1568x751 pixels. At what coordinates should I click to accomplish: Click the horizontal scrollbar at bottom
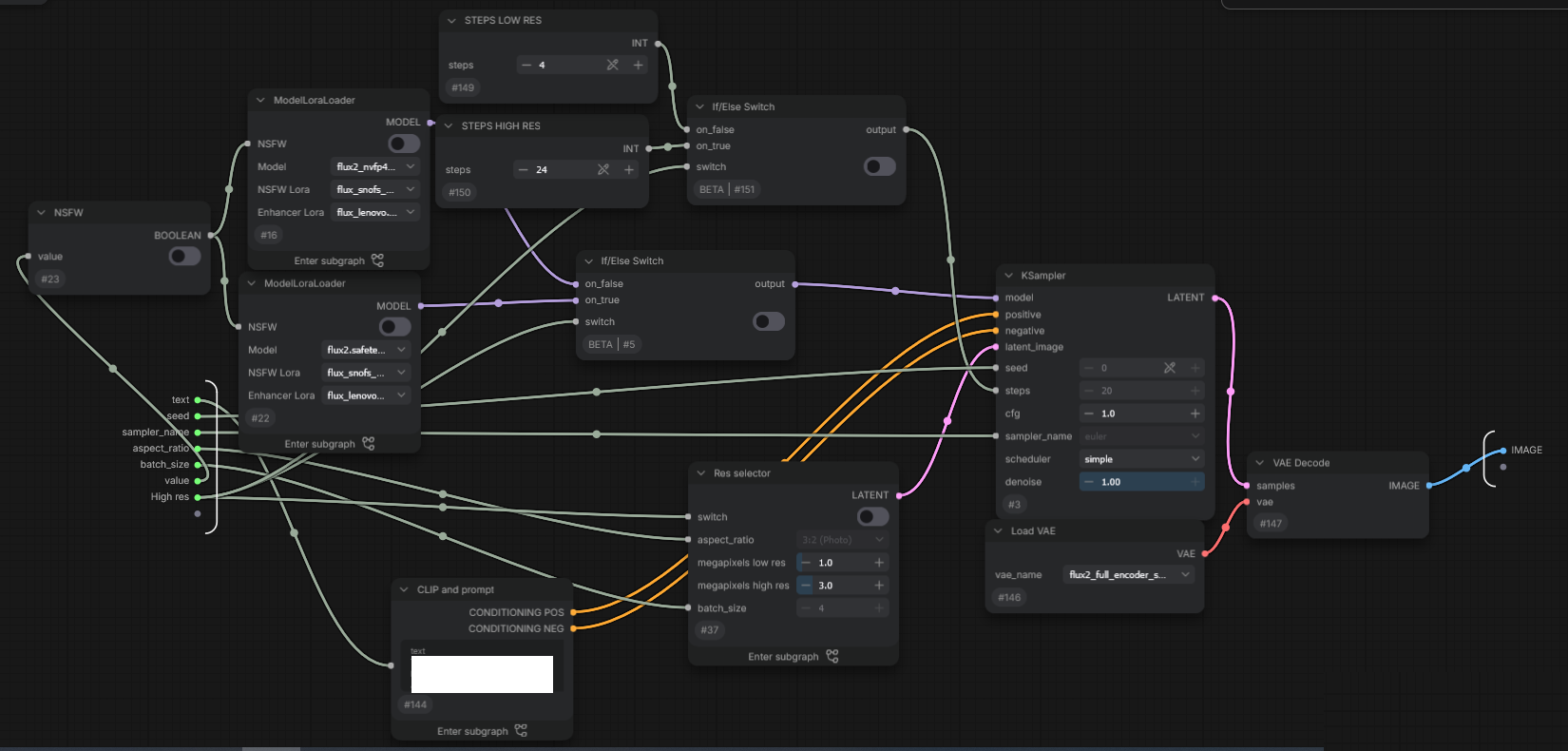coord(271,748)
